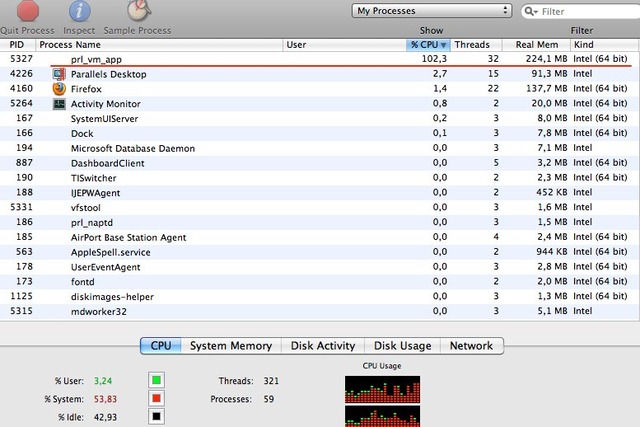Sort by the Real Mem column header
This screenshot has height=427, width=640.
click(536, 45)
